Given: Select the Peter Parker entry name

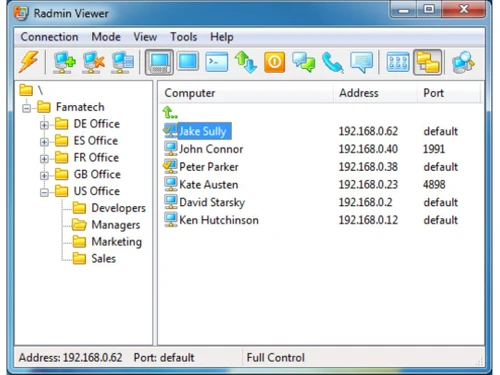Looking at the screenshot, I should coord(209,167).
